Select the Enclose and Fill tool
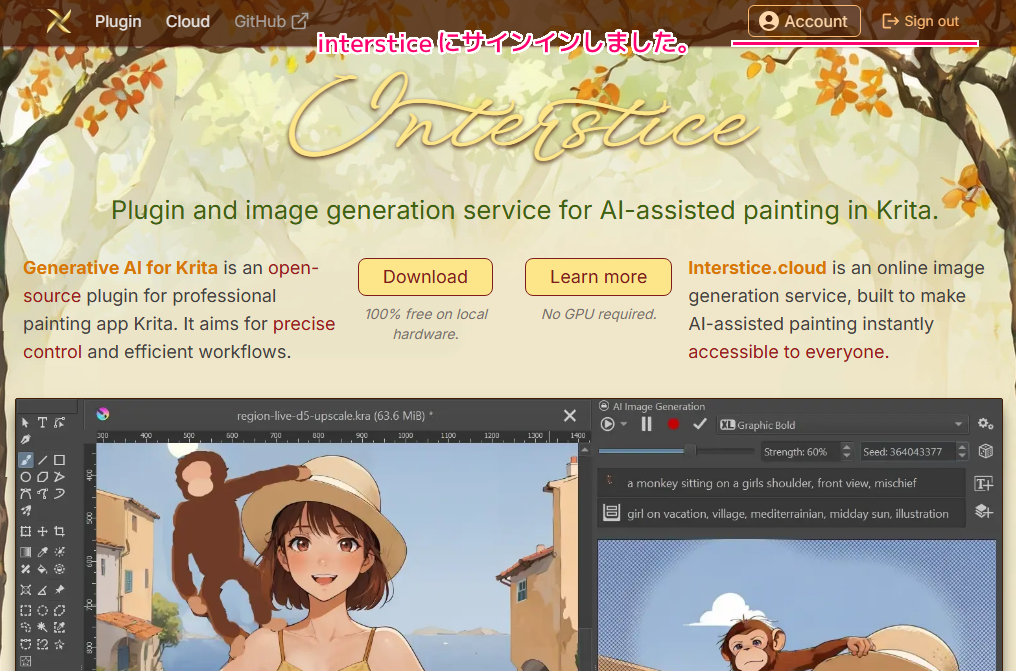 point(59,569)
